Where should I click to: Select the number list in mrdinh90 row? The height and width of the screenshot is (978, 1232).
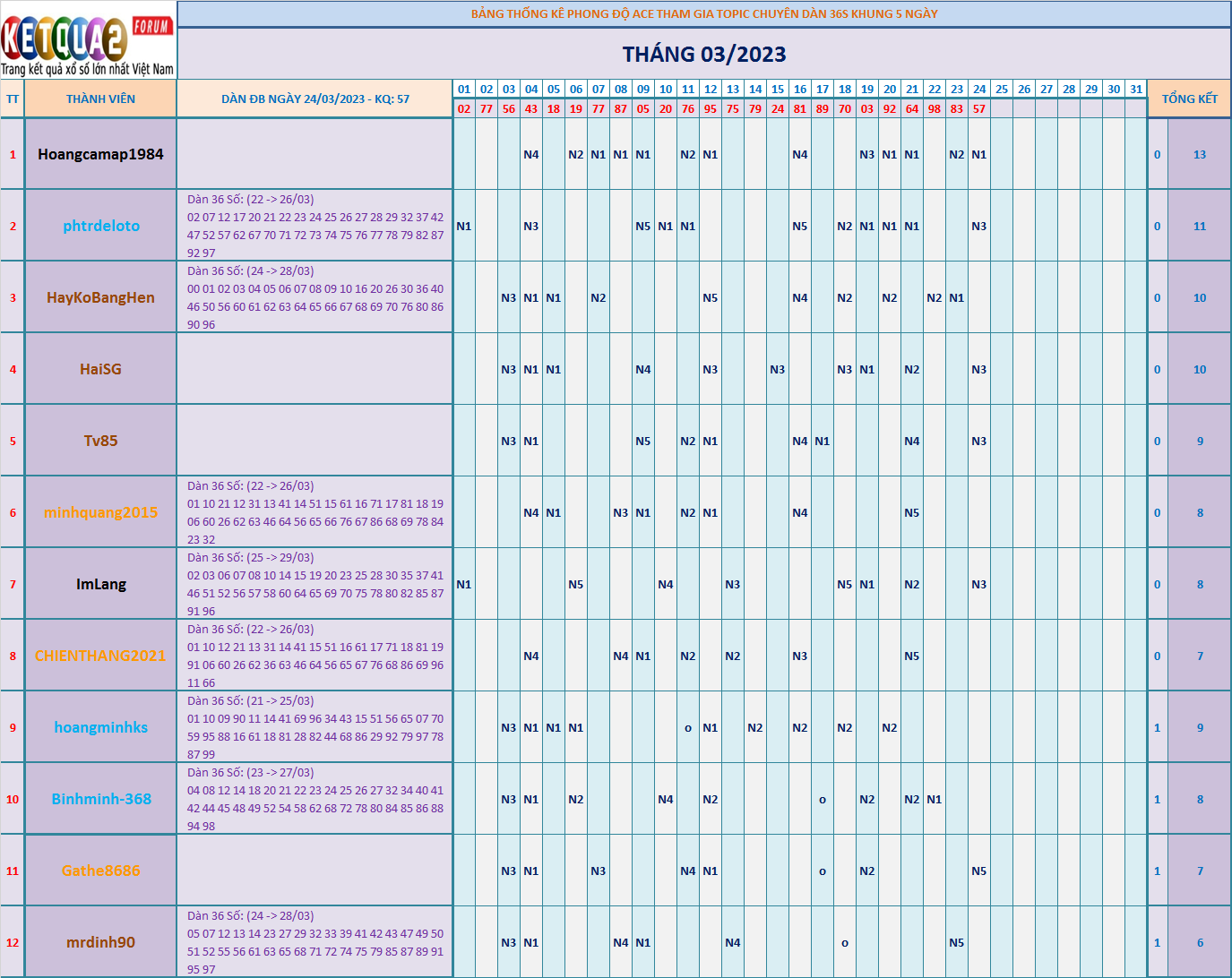pyautogui.click(x=315, y=951)
